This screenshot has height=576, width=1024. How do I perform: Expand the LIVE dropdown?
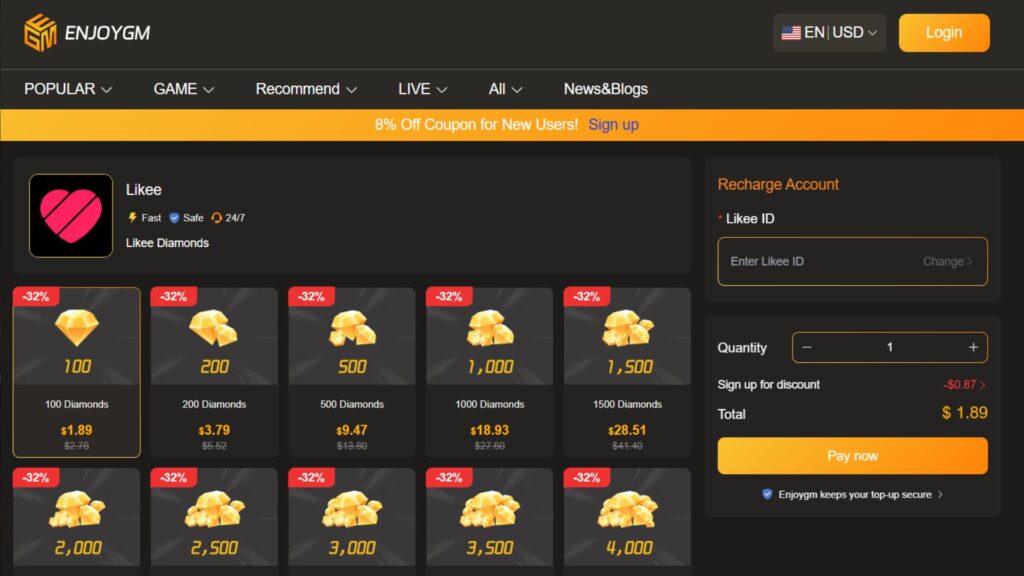point(420,89)
